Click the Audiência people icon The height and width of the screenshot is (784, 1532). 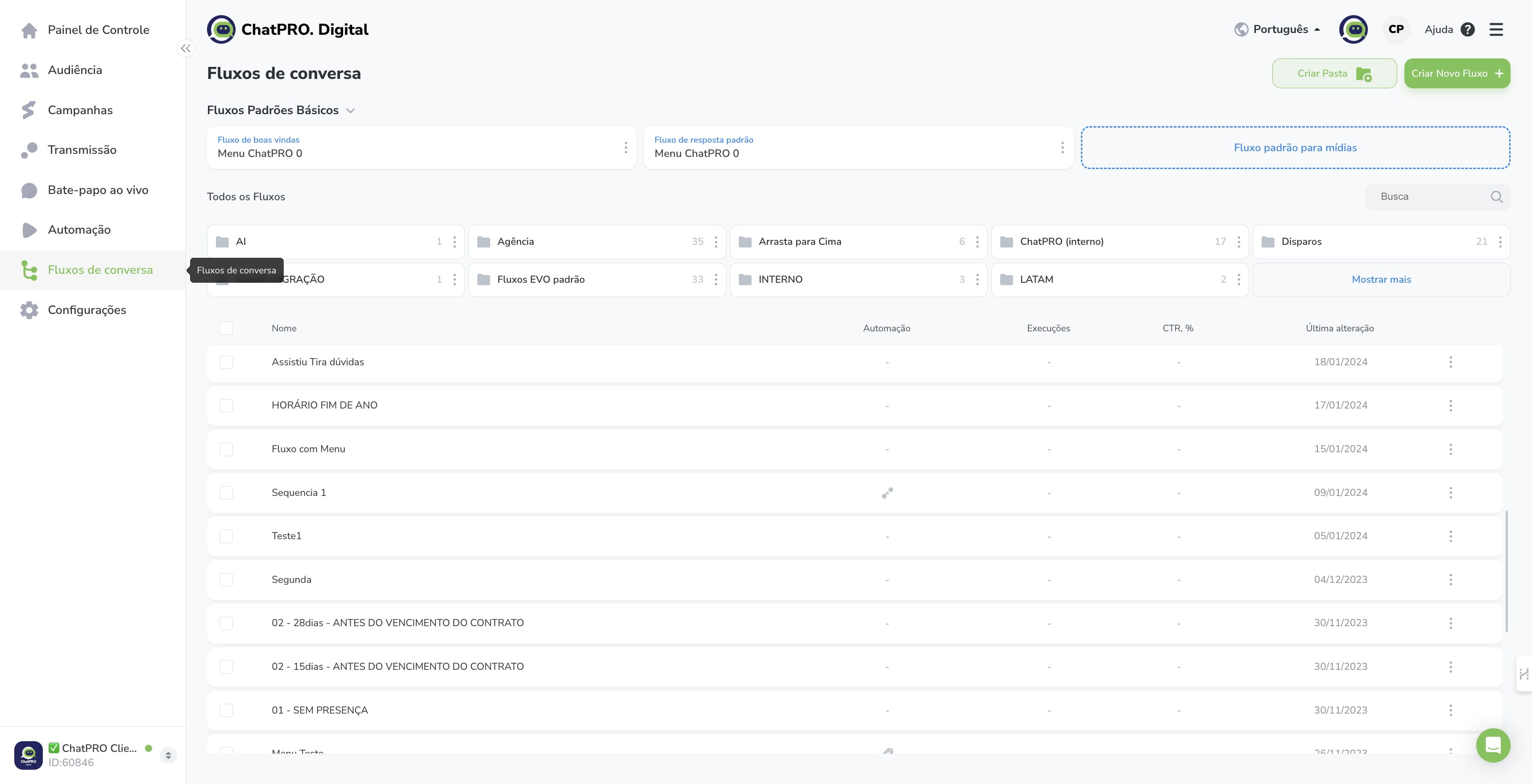29,70
